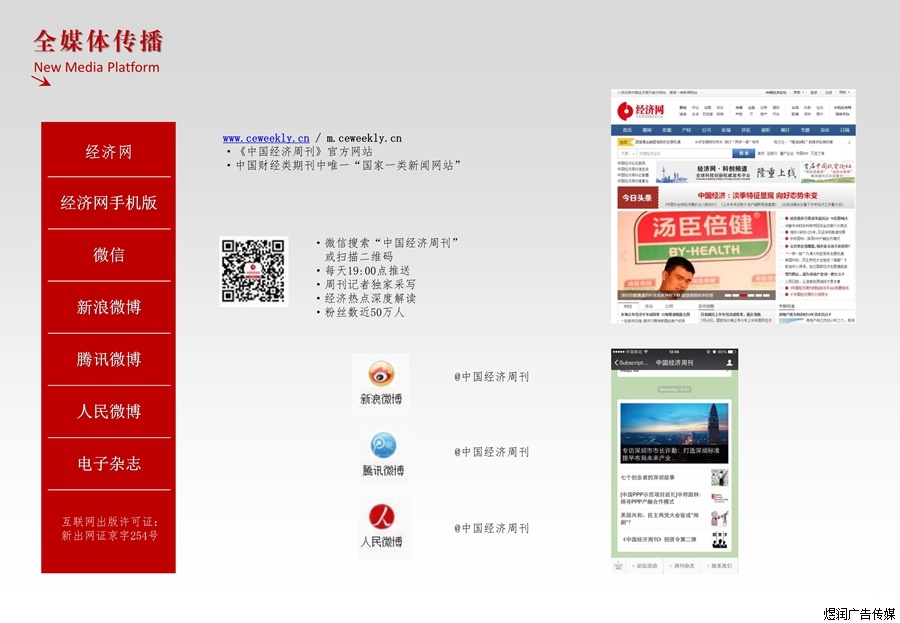
Task: Tap the 七个创业者的深圳故事 article
Action: (x=674, y=477)
